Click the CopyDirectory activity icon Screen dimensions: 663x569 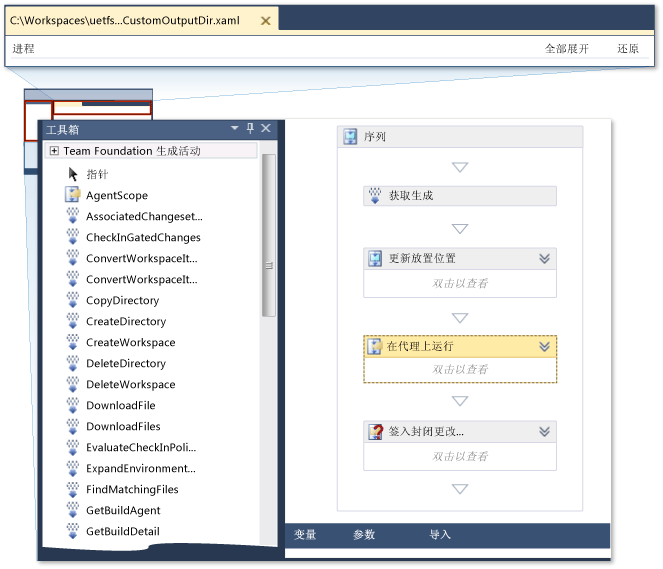pos(73,300)
